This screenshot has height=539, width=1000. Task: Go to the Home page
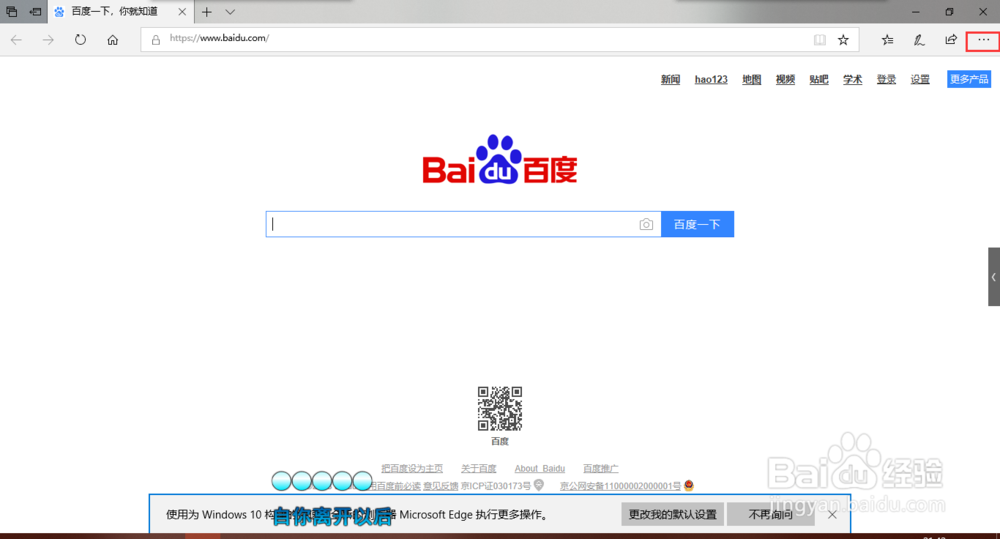click(x=113, y=40)
